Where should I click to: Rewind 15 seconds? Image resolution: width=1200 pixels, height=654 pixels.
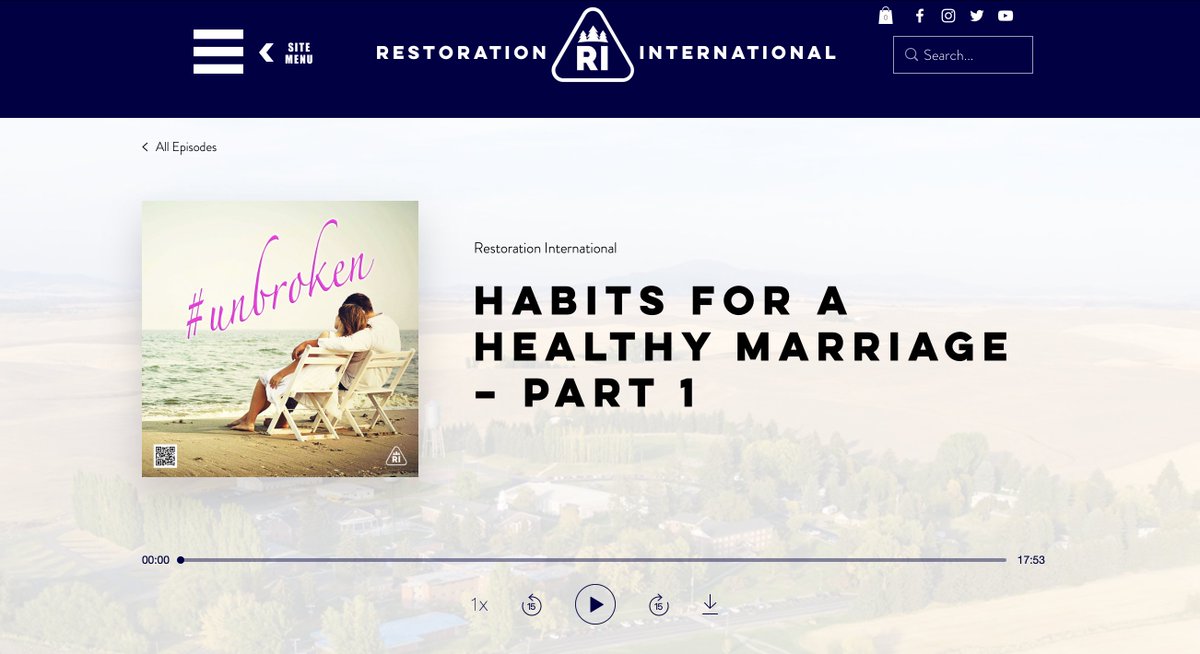pyautogui.click(x=532, y=605)
